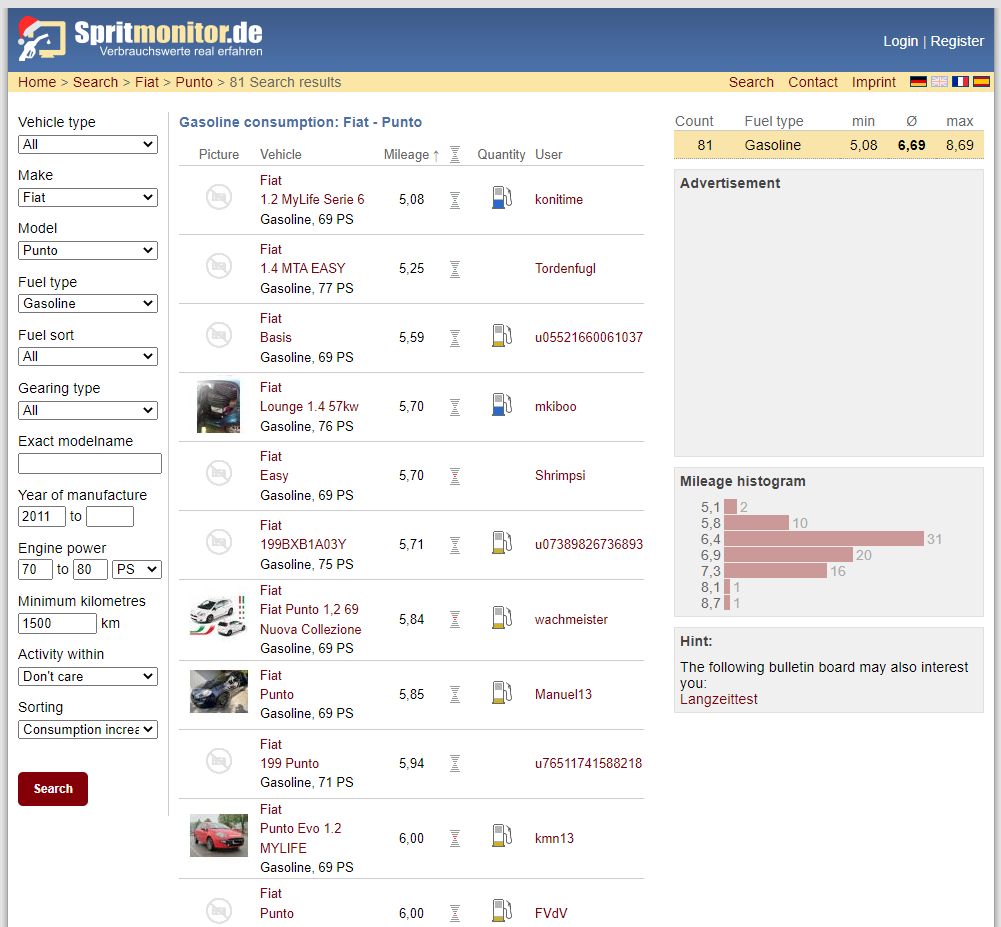Click placeholder picture for 1.2 MyLife Serie 6
This screenshot has height=927, width=1001.
(x=219, y=197)
